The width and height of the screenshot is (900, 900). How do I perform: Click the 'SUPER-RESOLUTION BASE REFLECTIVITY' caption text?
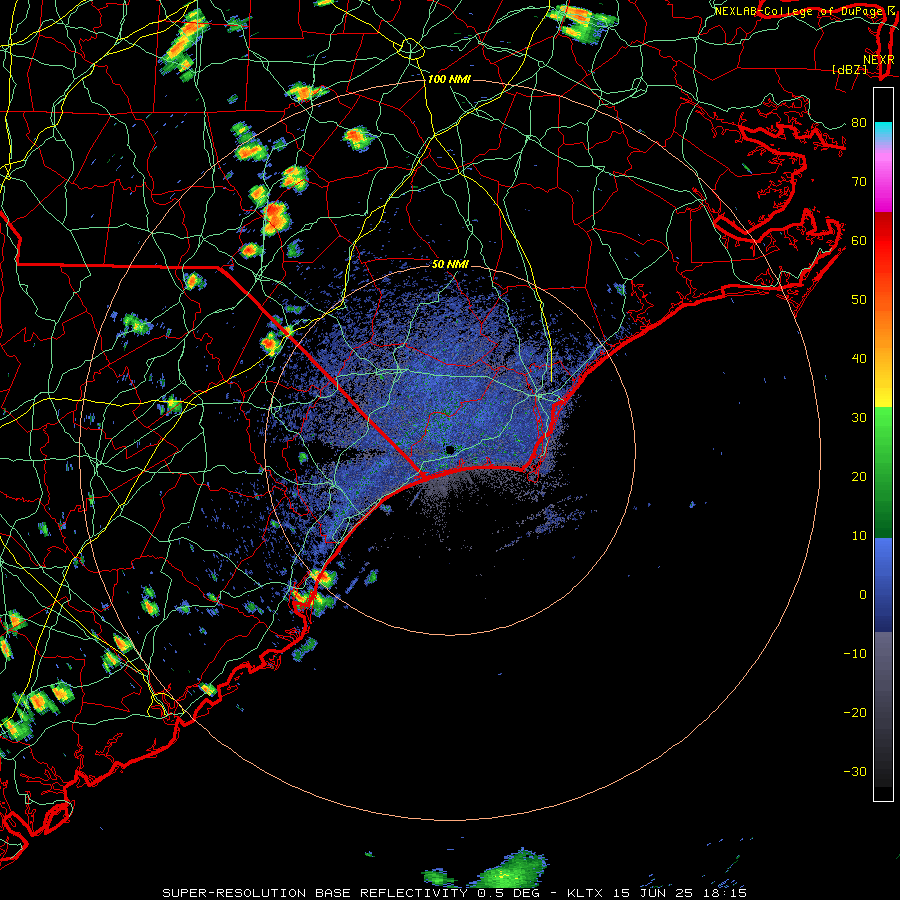pos(315,893)
